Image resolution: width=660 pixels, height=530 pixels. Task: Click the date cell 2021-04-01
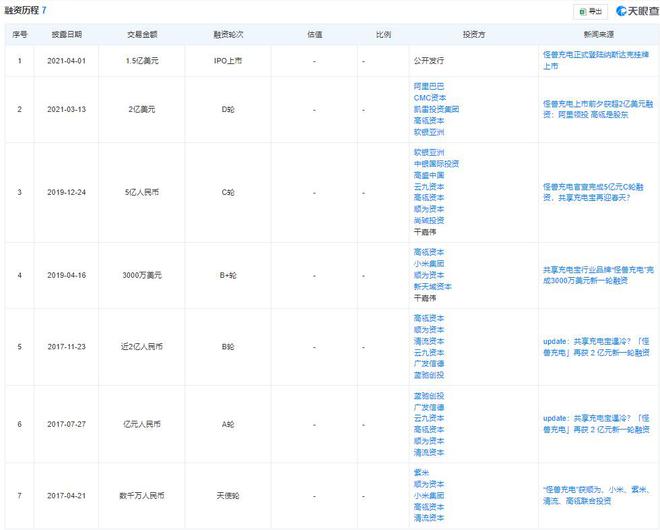(x=67, y=61)
